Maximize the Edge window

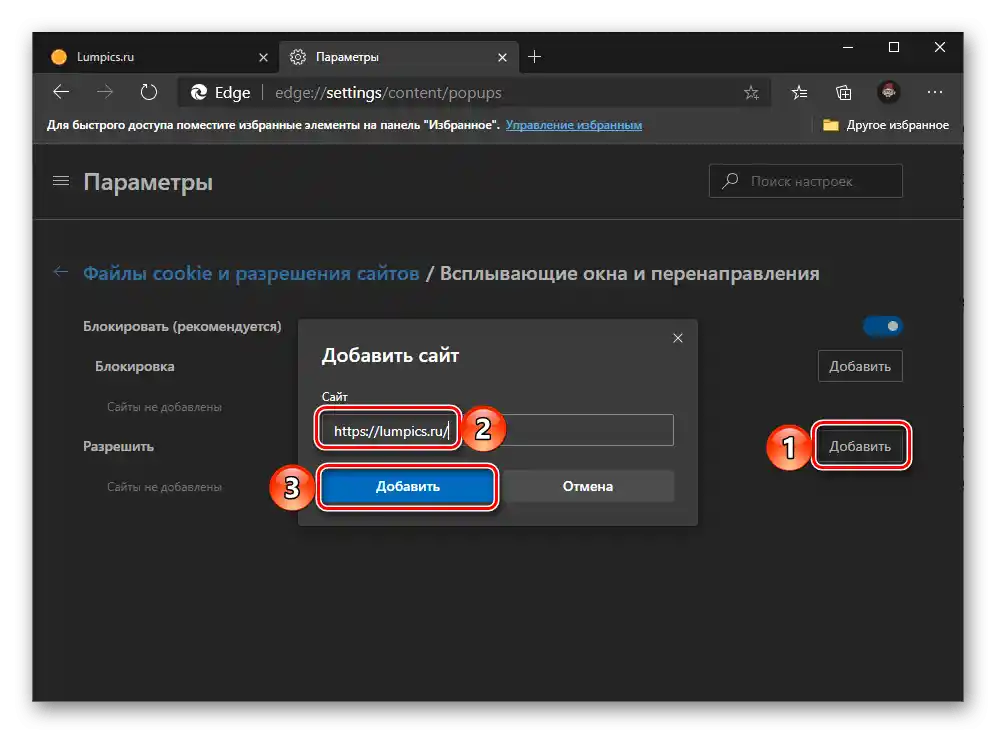894,47
